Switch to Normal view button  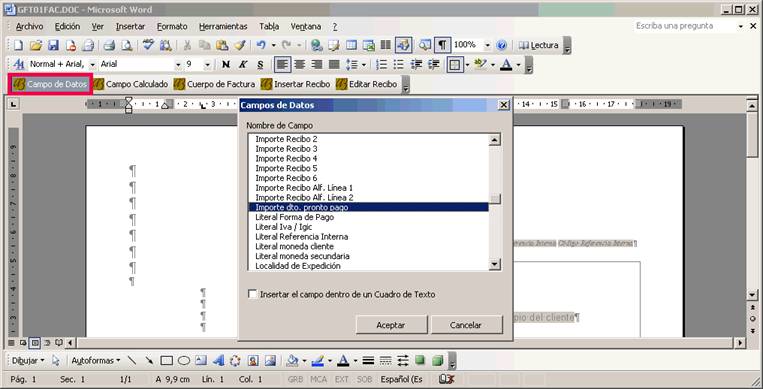pyautogui.click(x=11, y=343)
